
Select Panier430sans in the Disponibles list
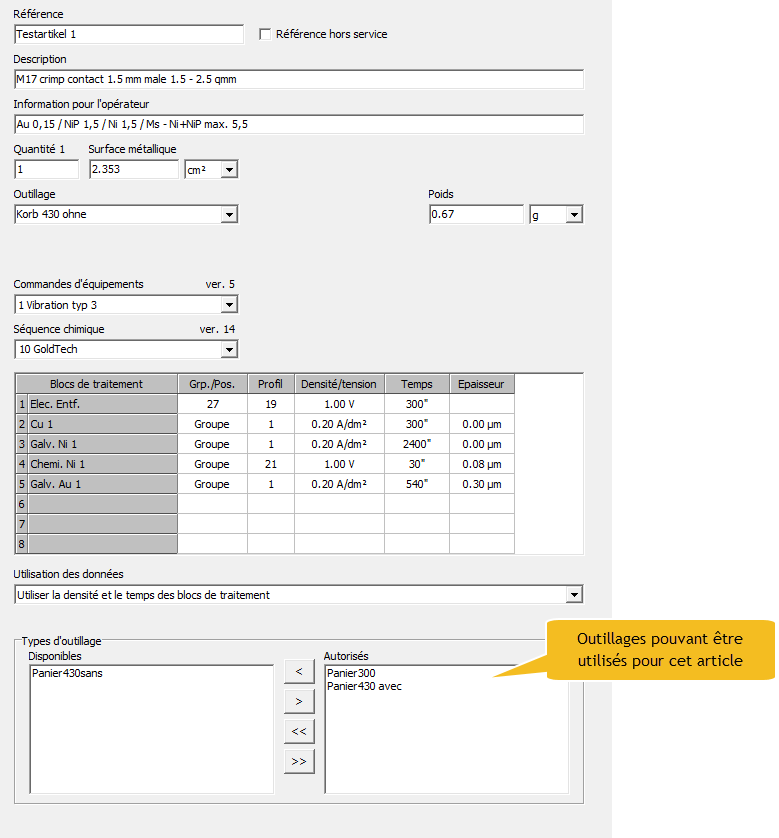67,673
